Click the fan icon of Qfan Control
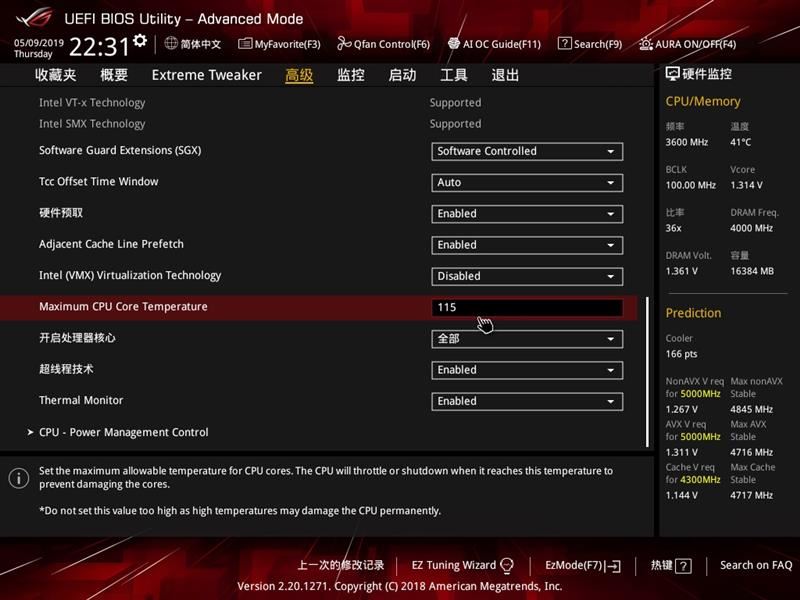800x600 pixels. coord(344,43)
